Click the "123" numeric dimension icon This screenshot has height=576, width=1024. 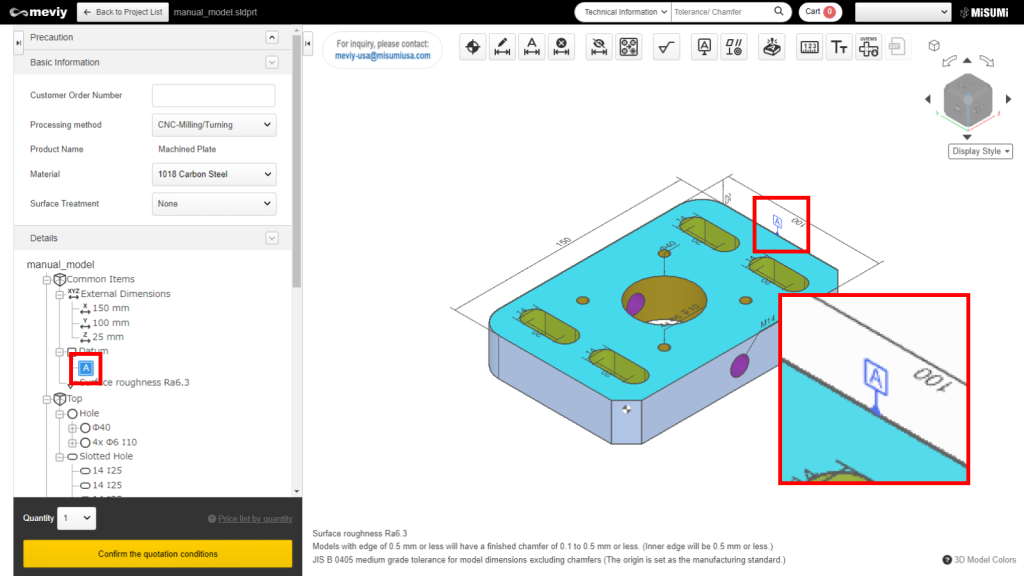[809, 47]
